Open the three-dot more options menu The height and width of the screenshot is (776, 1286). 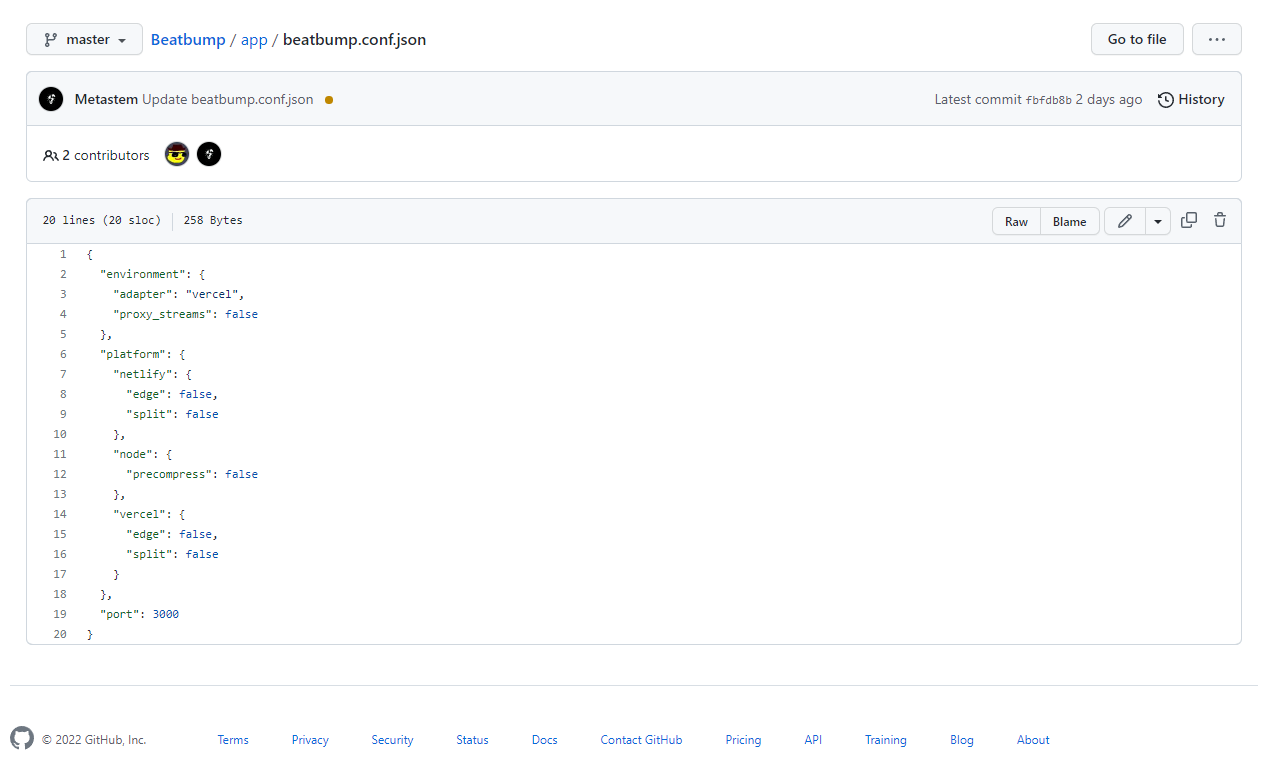point(1217,39)
